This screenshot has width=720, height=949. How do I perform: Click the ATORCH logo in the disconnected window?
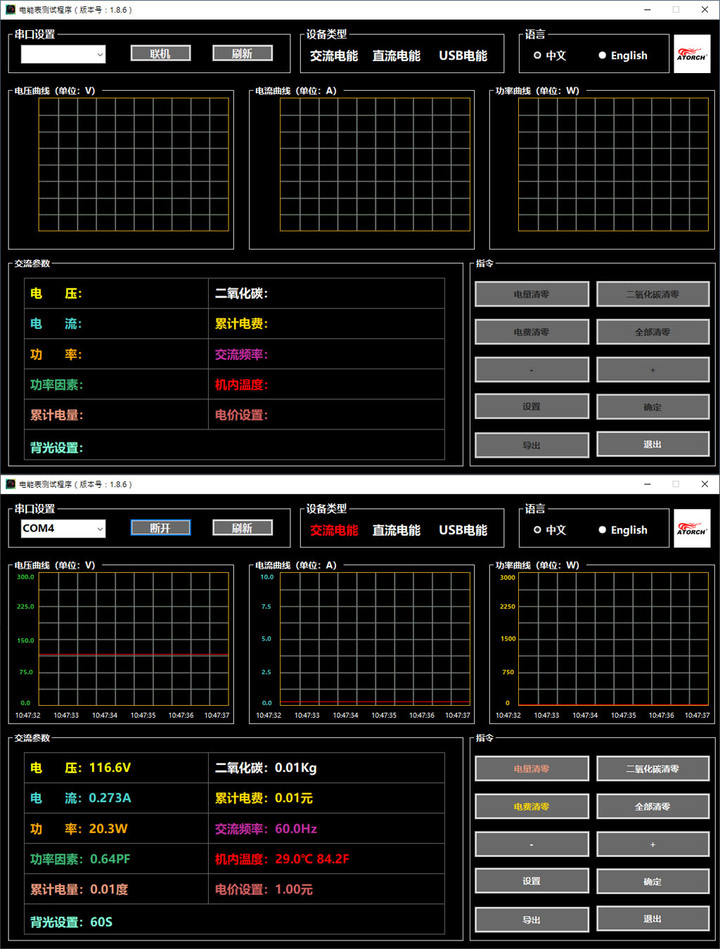692,54
